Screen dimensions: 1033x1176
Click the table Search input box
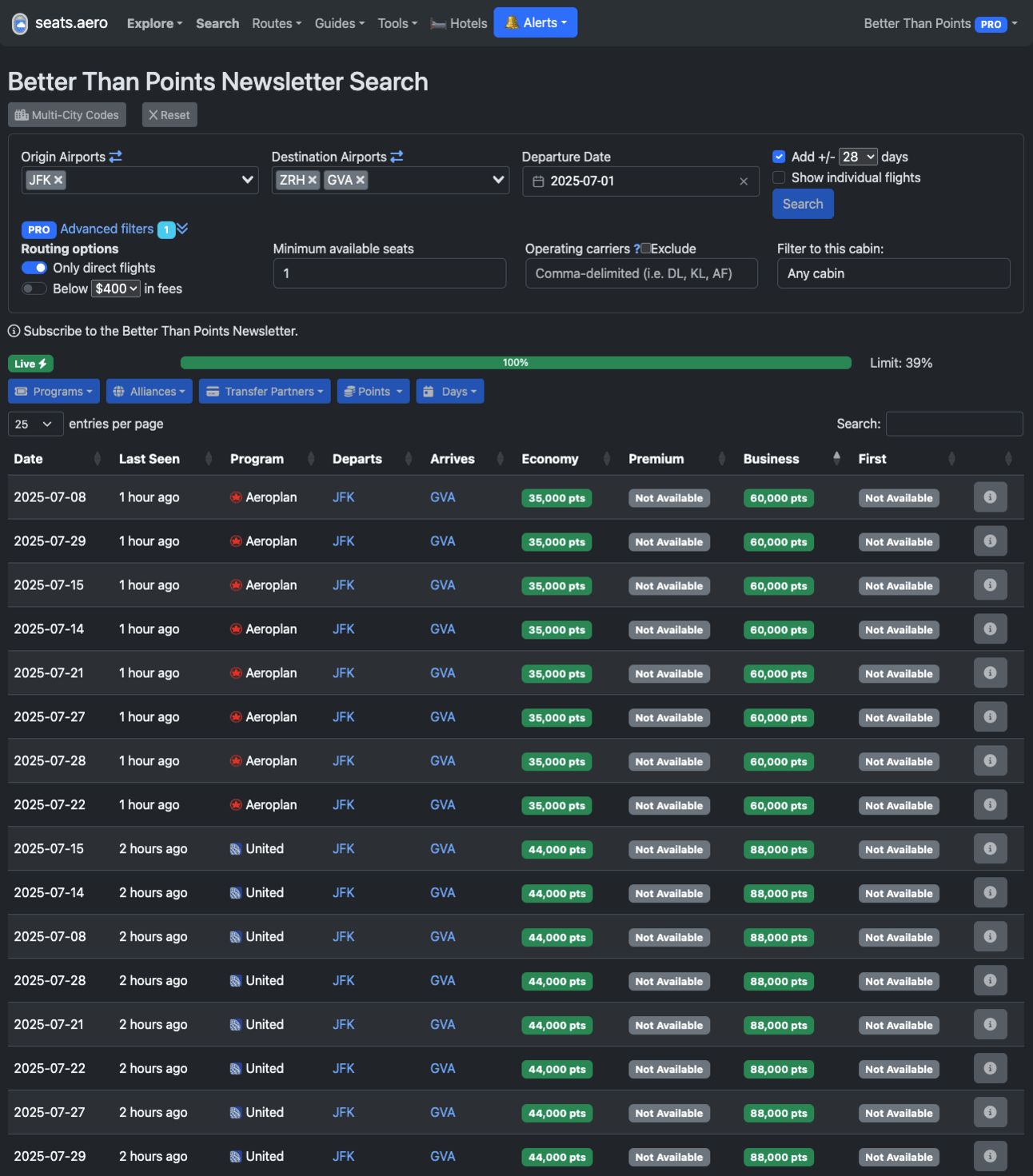pyautogui.click(x=954, y=424)
